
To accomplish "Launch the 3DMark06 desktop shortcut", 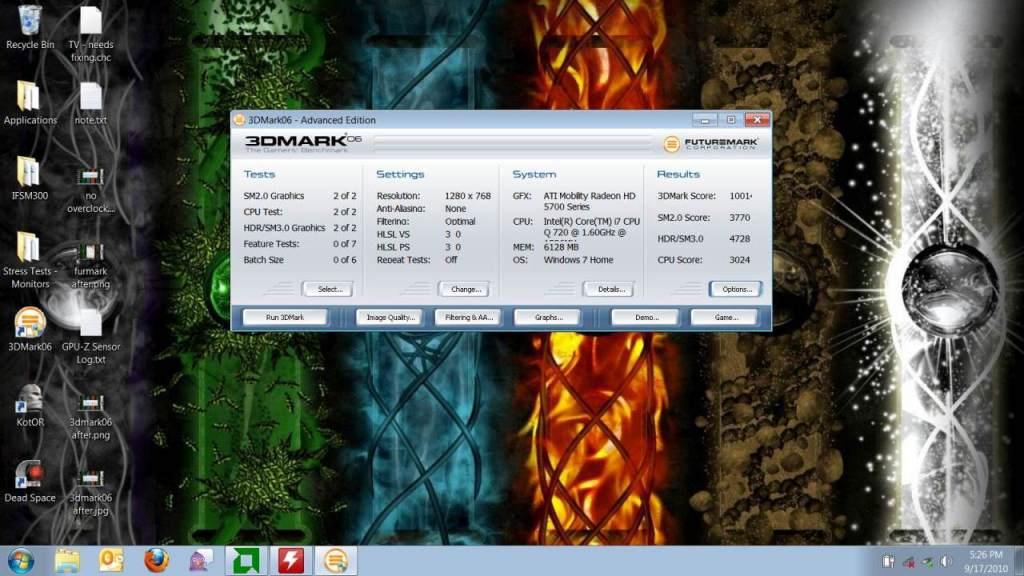I will [x=29, y=329].
